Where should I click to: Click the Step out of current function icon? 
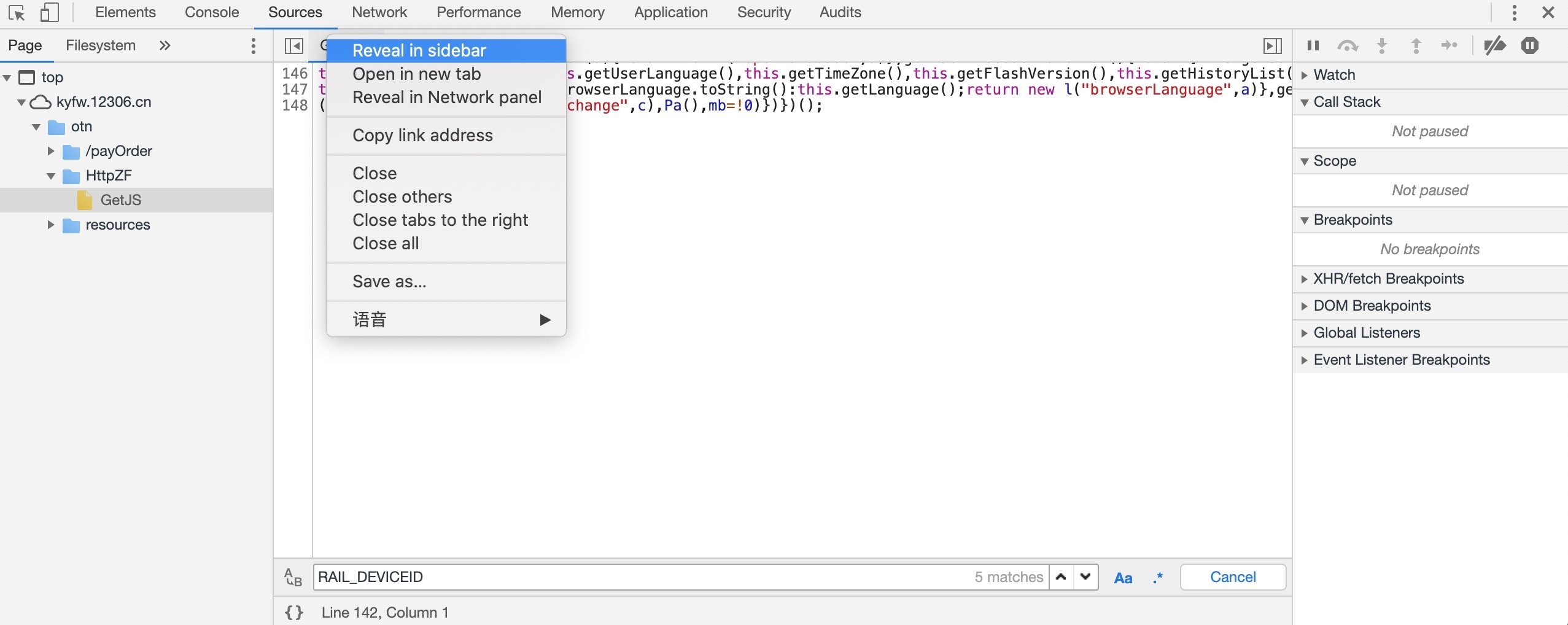[x=1415, y=45]
